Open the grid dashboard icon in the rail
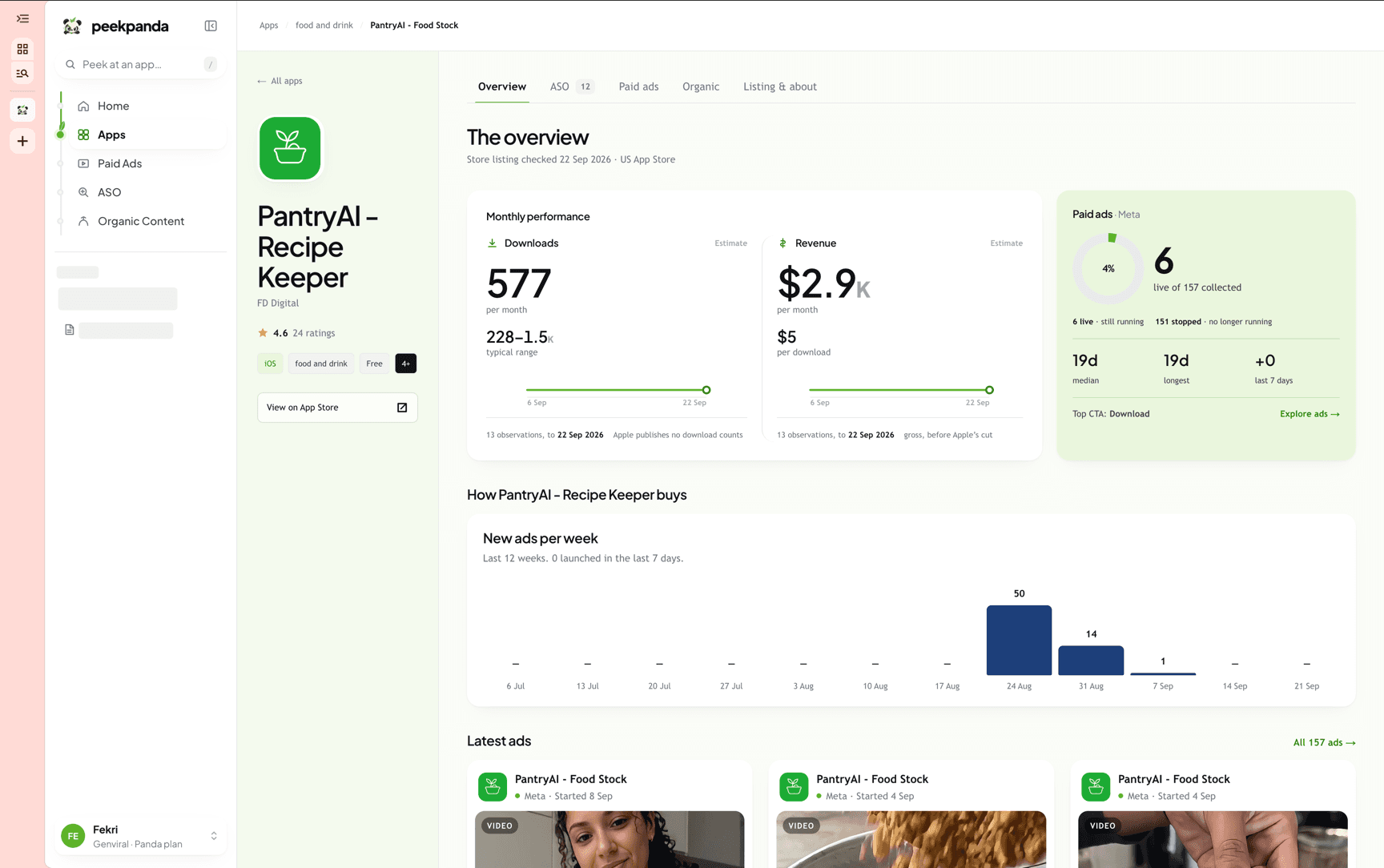This screenshot has width=1384, height=868. 22,49
